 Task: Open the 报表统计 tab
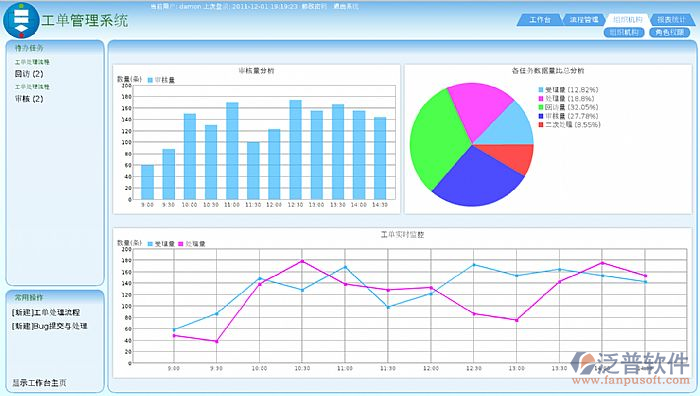pos(671,20)
